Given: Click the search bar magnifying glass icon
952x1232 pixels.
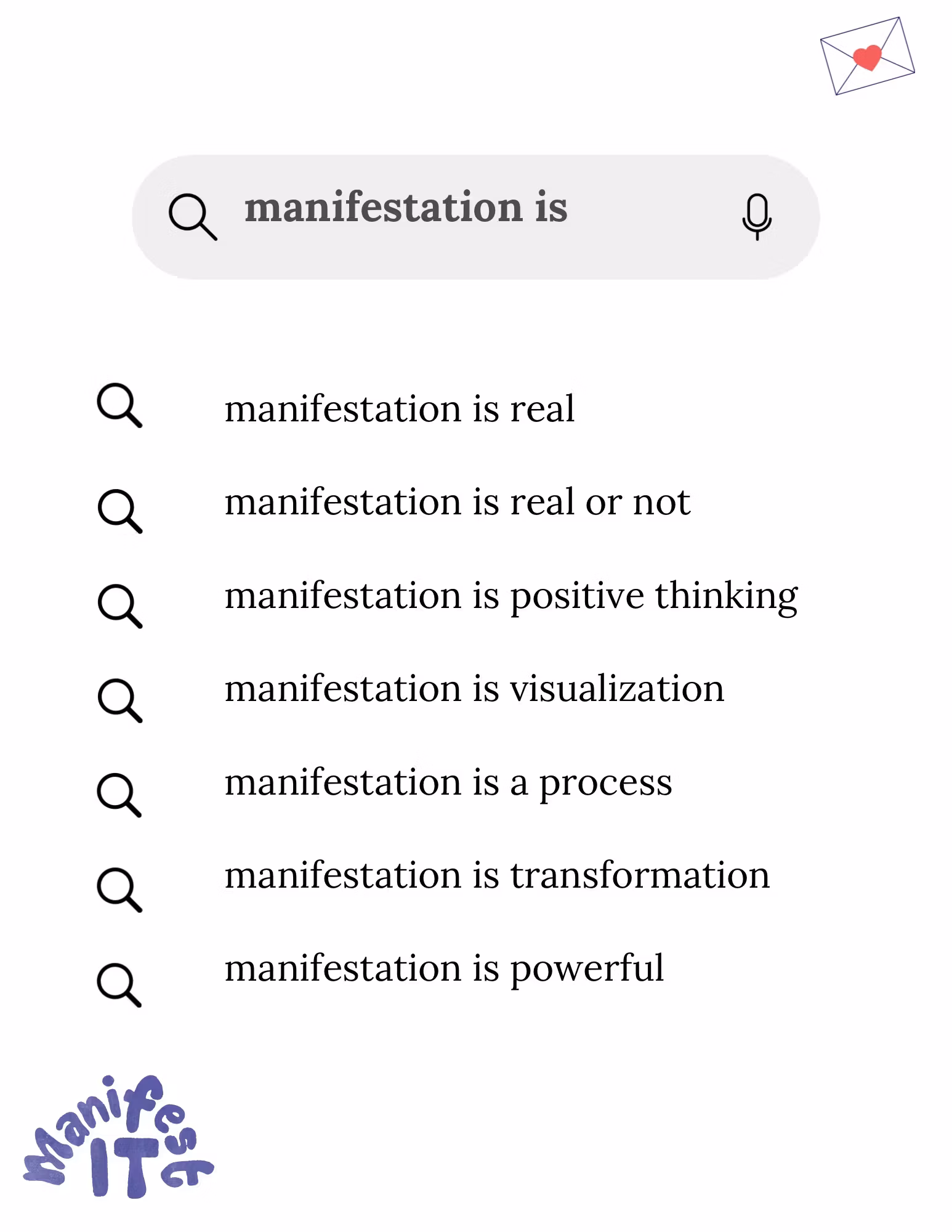Looking at the screenshot, I should (192, 217).
